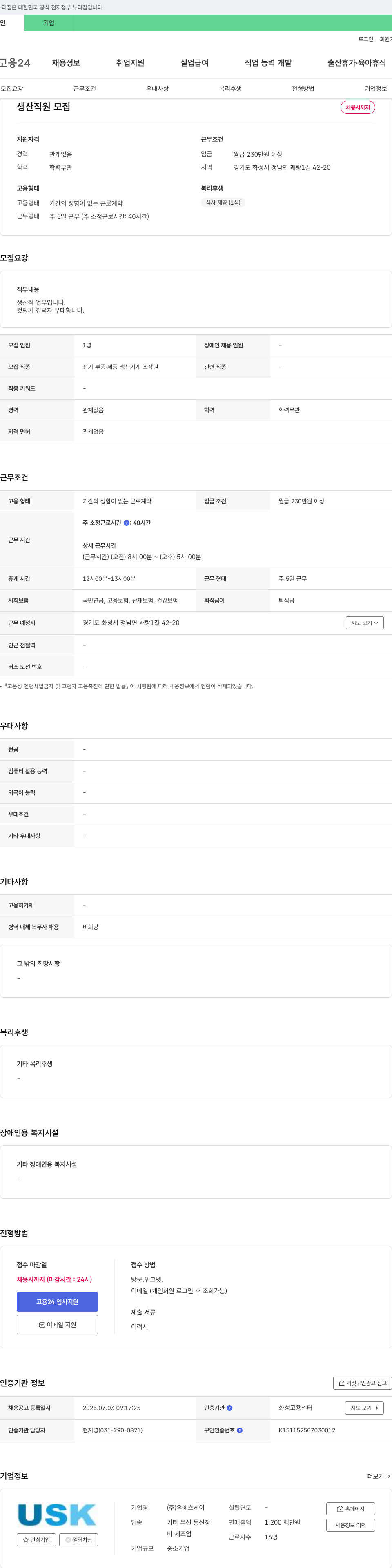Open the 출산휴가·육아휴직 menu
392x1568 pixels.
point(357,63)
